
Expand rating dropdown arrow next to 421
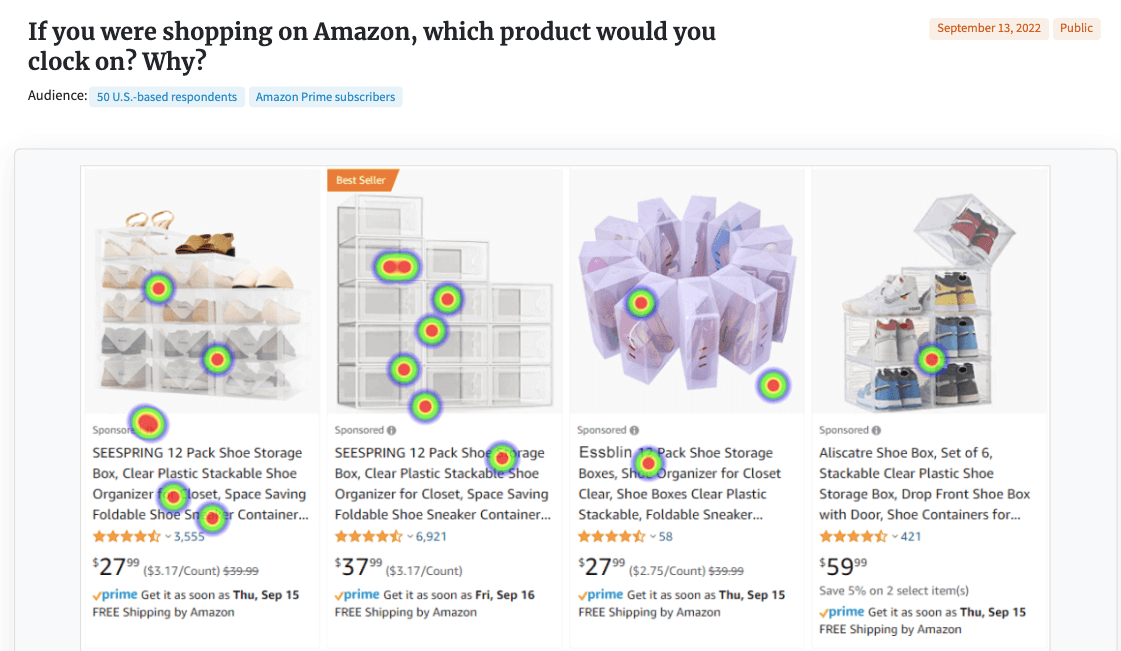895,537
